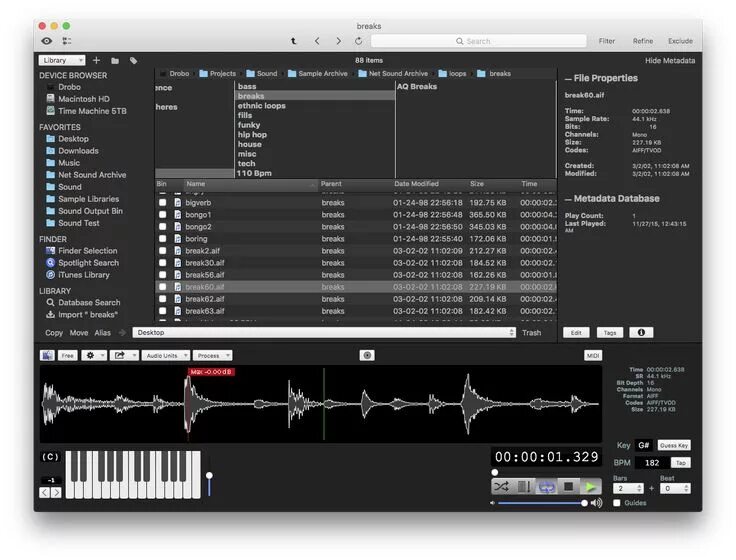Select Time Machine 5TB drive
Image resolution: width=736 pixels, height=560 pixels.
point(92,111)
